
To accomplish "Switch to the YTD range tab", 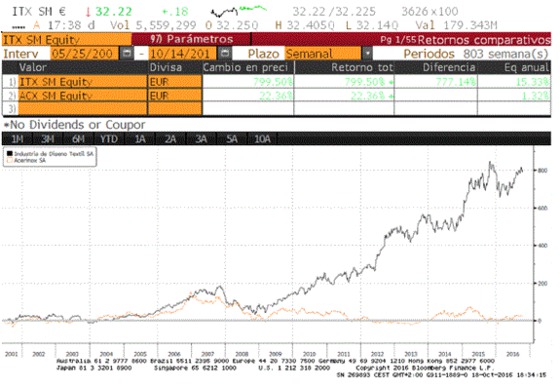I will coord(109,139).
